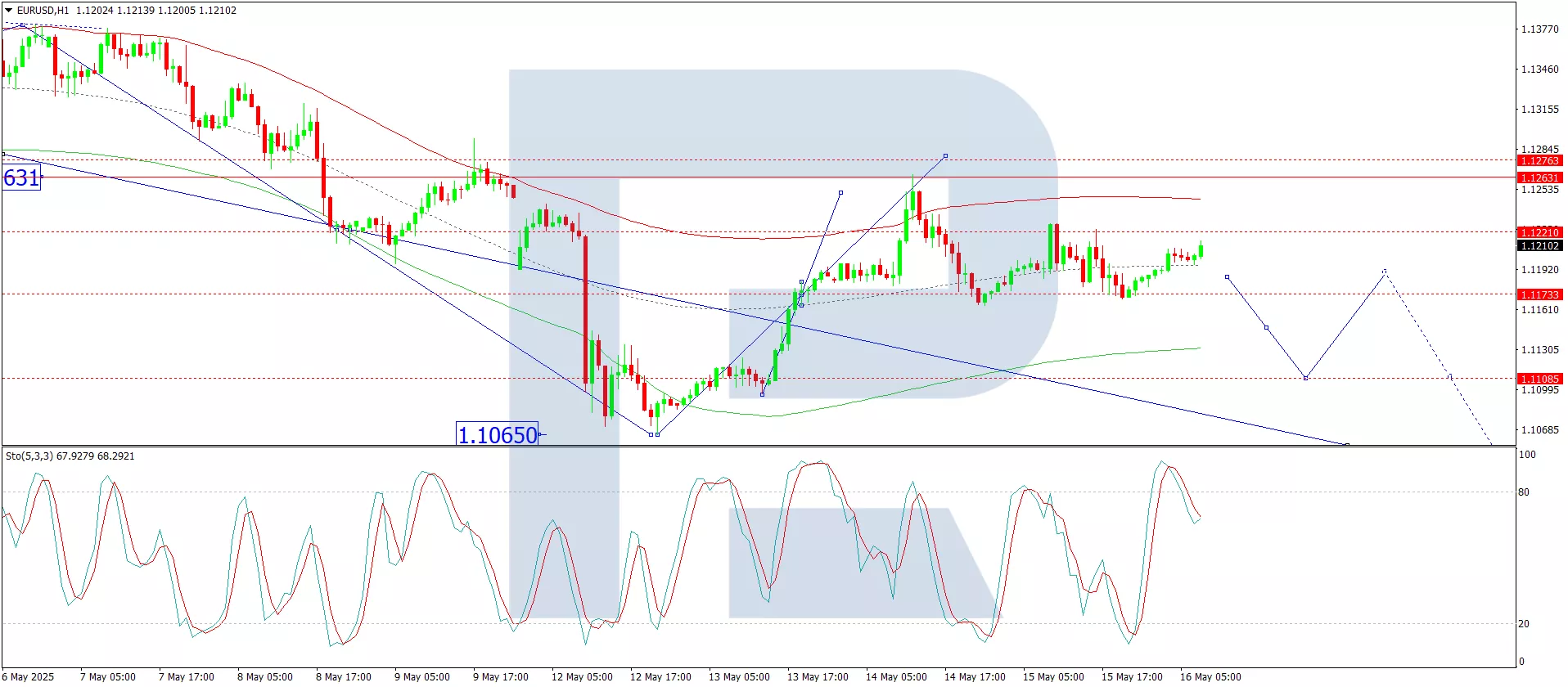Select the blue 1.10650 text label

pyautogui.click(x=498, y=435)
